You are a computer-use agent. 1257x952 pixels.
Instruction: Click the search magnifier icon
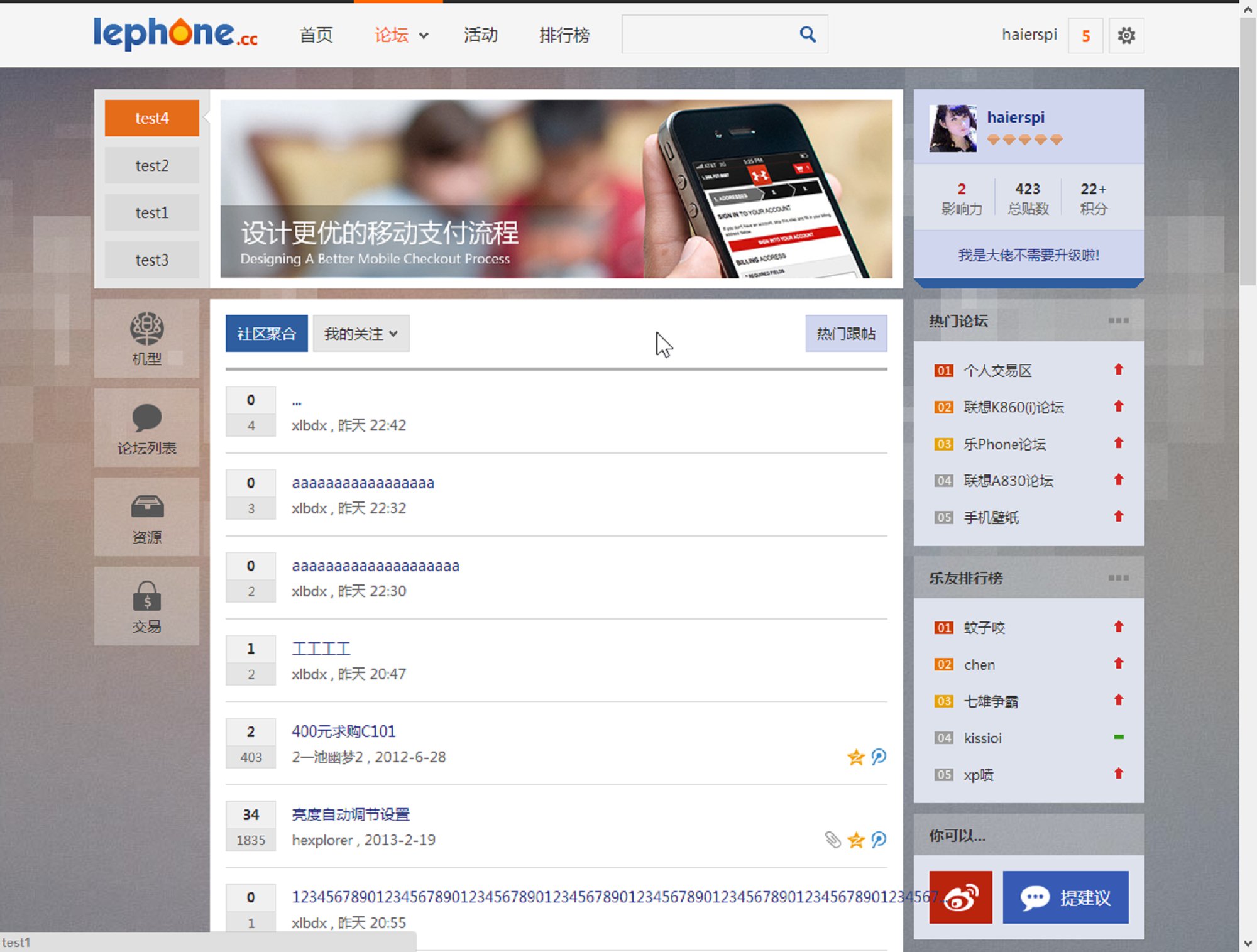tap(808, 35)
